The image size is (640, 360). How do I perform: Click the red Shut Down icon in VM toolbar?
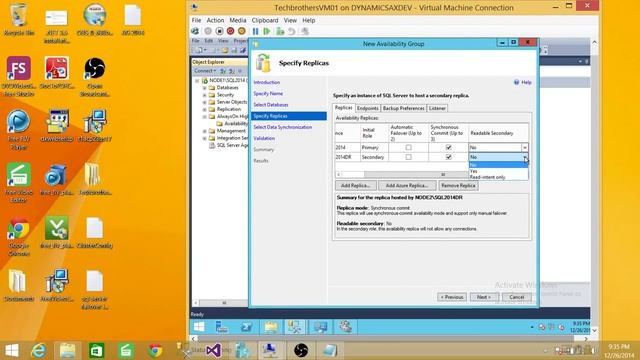[231, 31]
